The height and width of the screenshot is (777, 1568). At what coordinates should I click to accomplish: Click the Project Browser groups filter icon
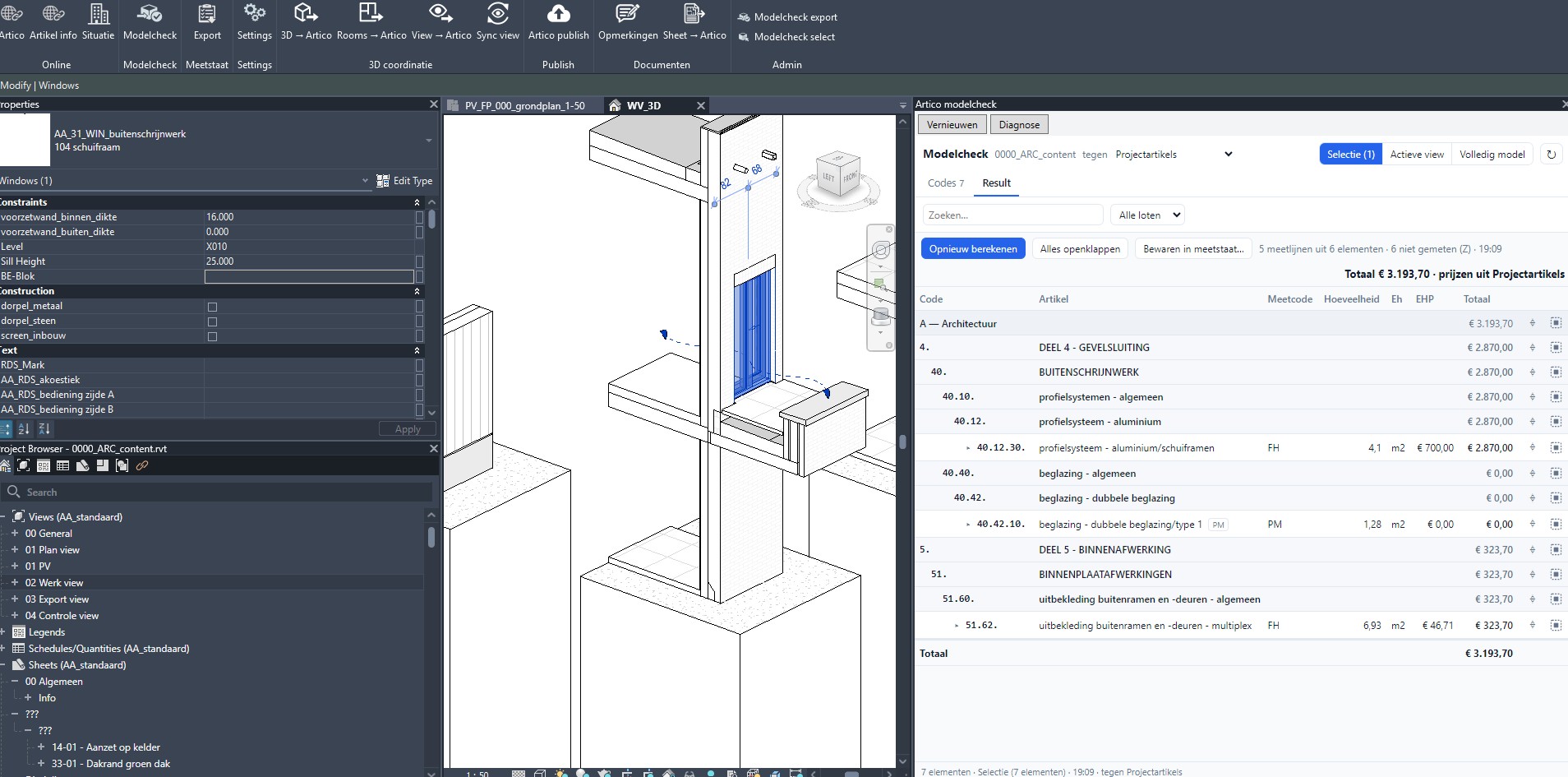point(122,466)
